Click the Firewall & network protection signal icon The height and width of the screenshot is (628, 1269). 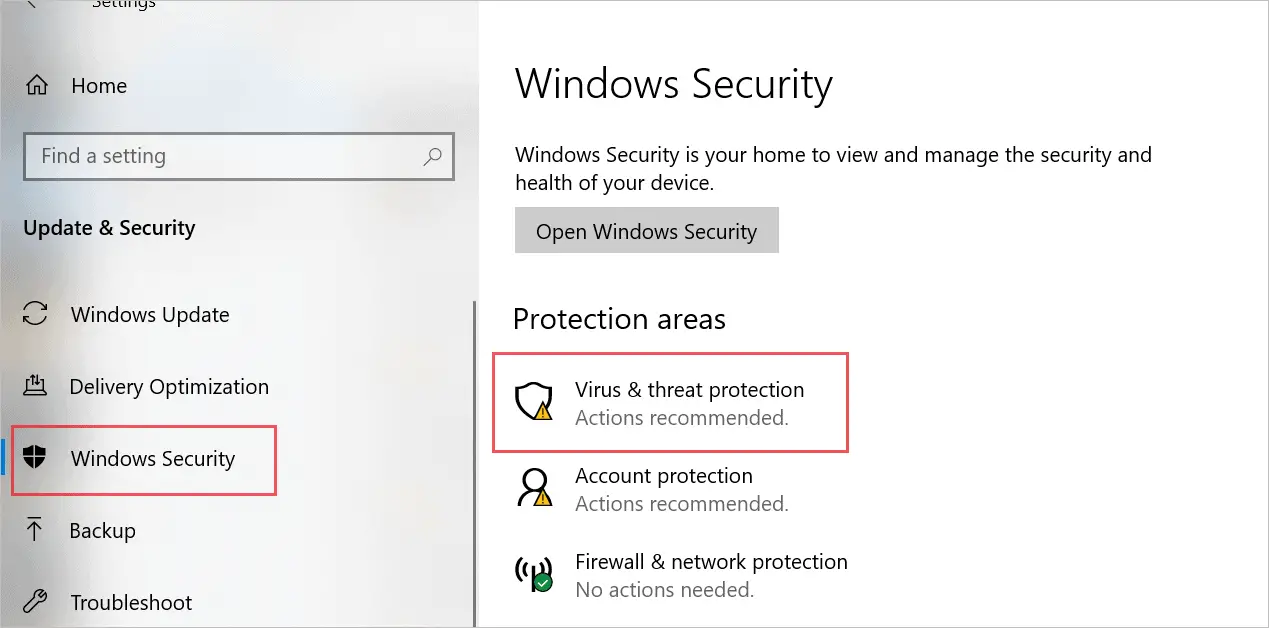[x=533, y=574]
